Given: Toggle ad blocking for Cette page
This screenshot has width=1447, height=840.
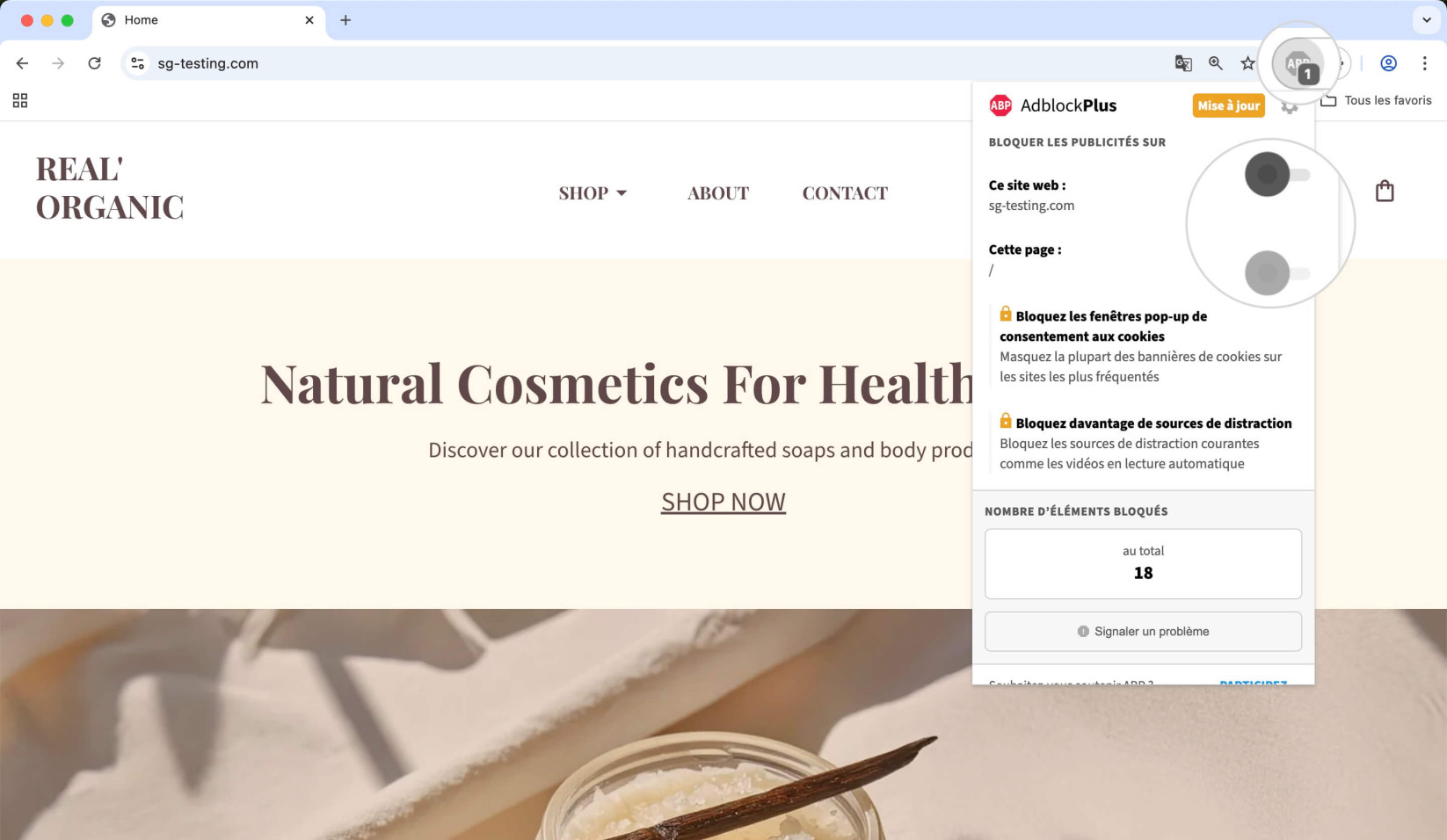Looking at the screenshot, I should point(1277,273).
